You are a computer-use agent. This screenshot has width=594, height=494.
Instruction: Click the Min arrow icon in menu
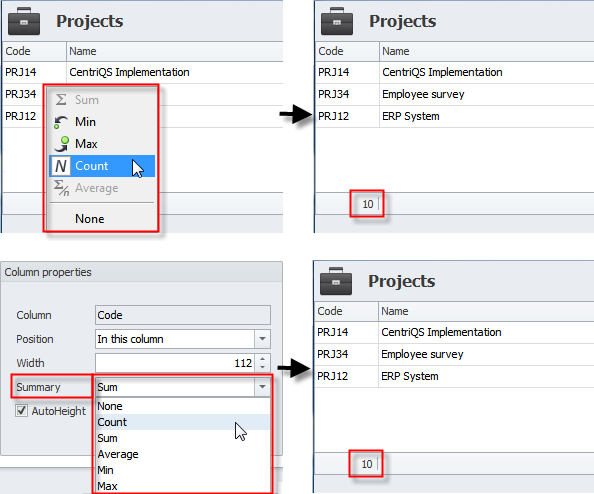(x=61, y=122)
